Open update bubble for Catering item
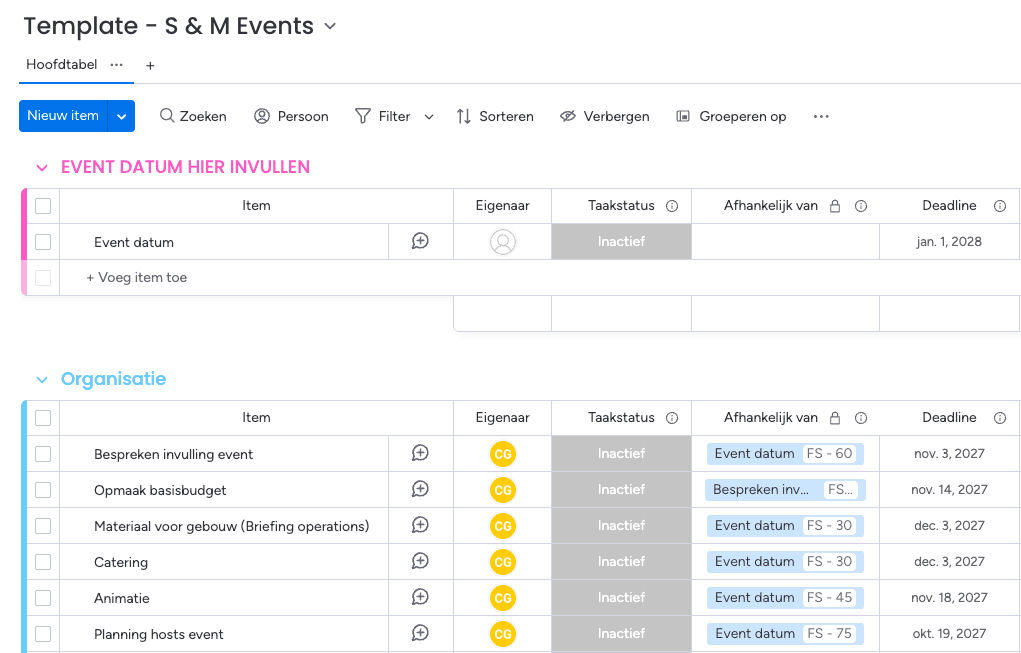The width and height of the screenshot is (1021, 653). pyautogui.click(x=420, y=561)
